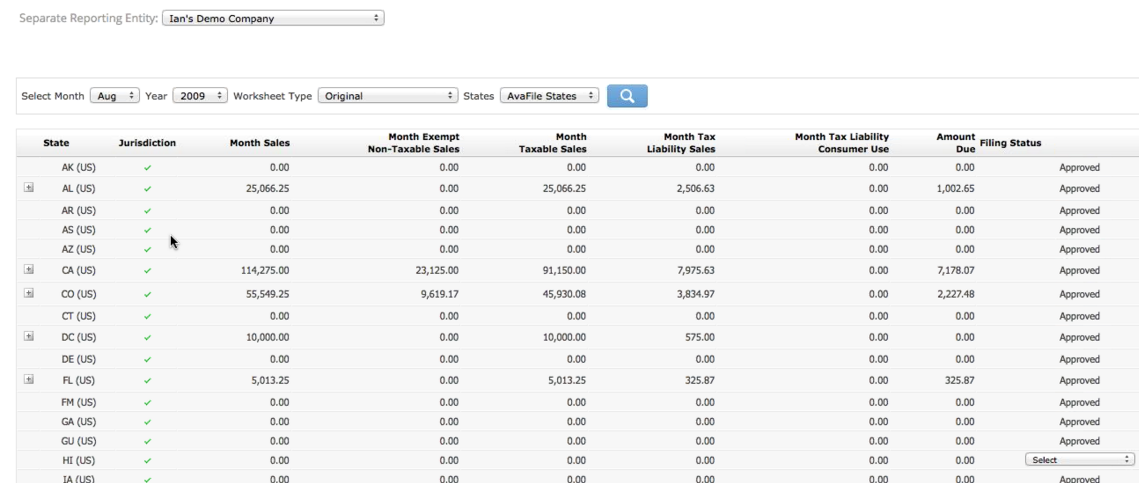Expand the FL (US) row
1139x483 pixels.
point(29,379)
